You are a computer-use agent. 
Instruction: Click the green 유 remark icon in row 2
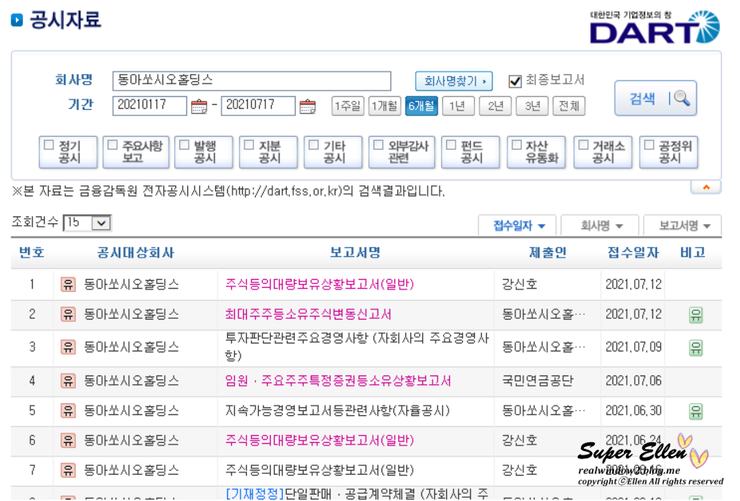click(x=696, y=315)
